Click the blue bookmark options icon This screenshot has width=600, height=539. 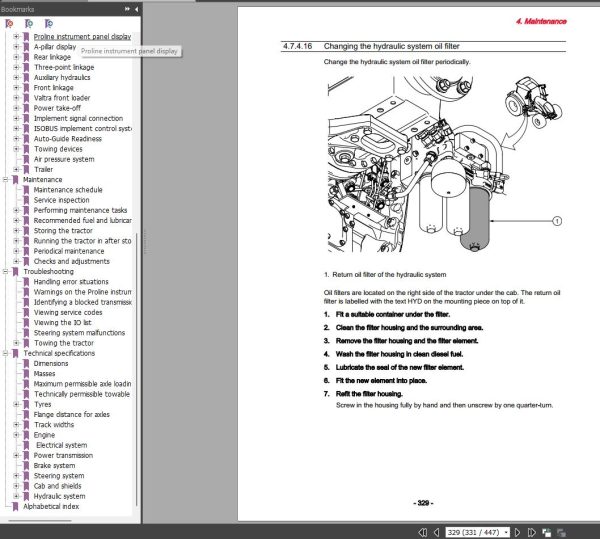coord(49,24)
